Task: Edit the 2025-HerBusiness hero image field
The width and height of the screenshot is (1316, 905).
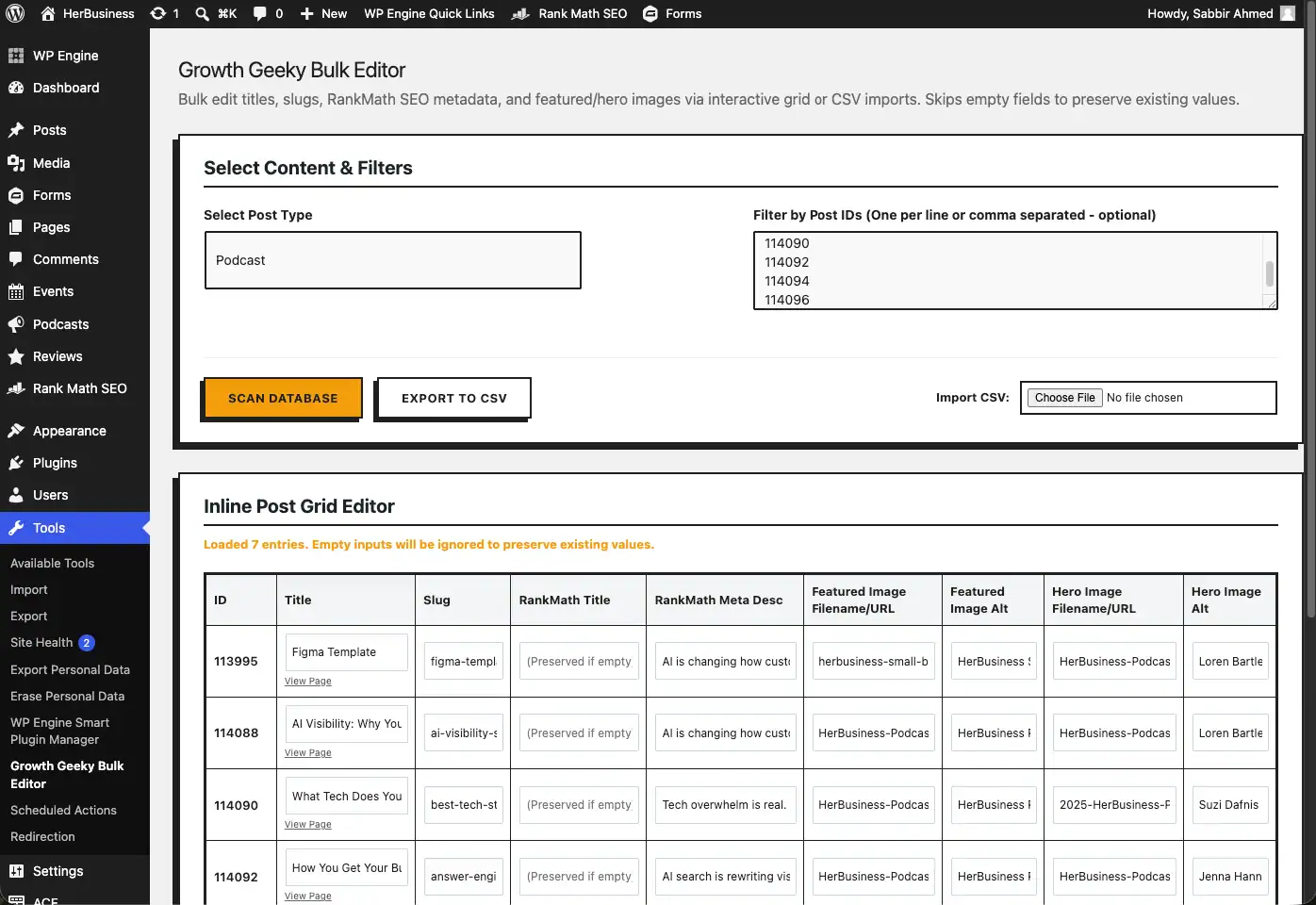Action: pos(1114,805)
